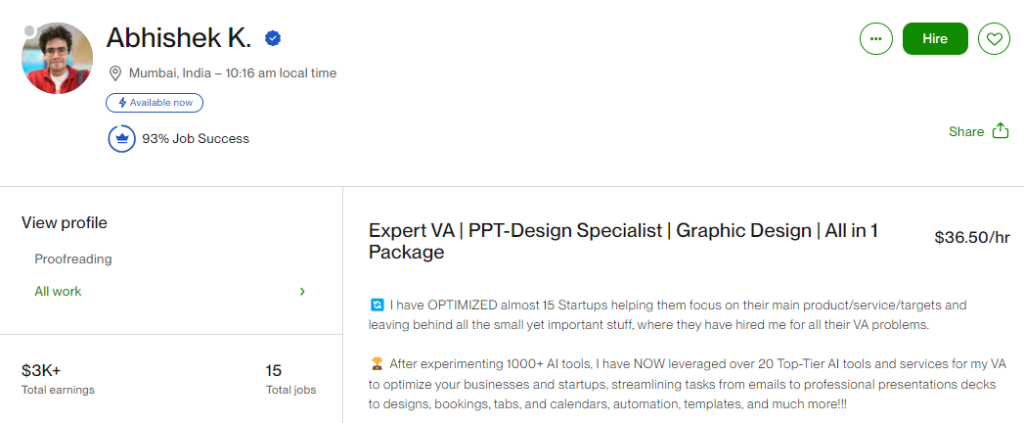This screenshot has height=423, width=1024.
Task: Open Abhishek's profile photo
Action: (x=57, y=58)
